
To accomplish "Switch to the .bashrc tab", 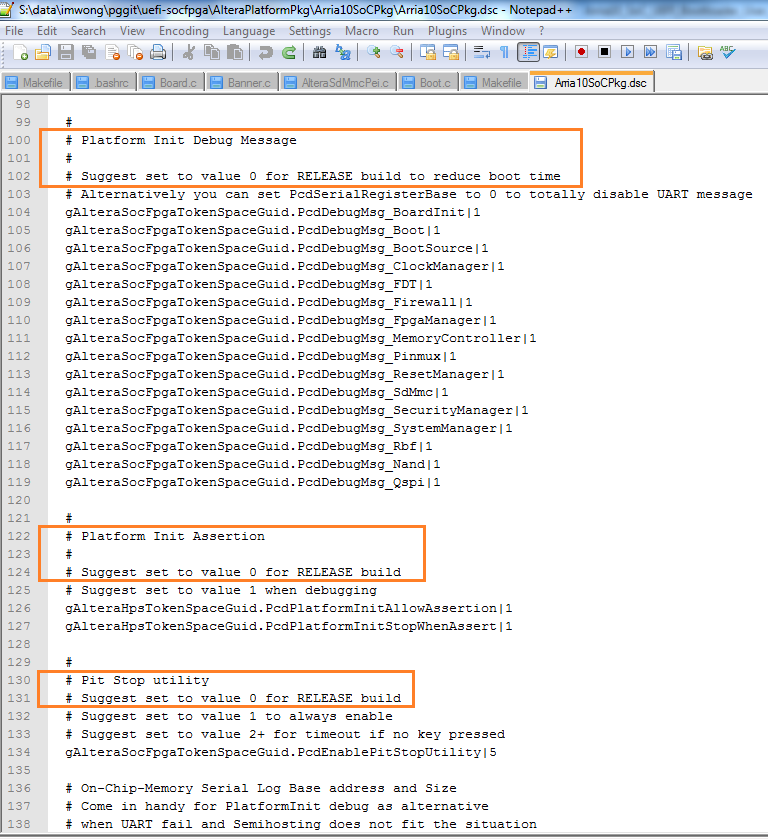I will 103,82.
